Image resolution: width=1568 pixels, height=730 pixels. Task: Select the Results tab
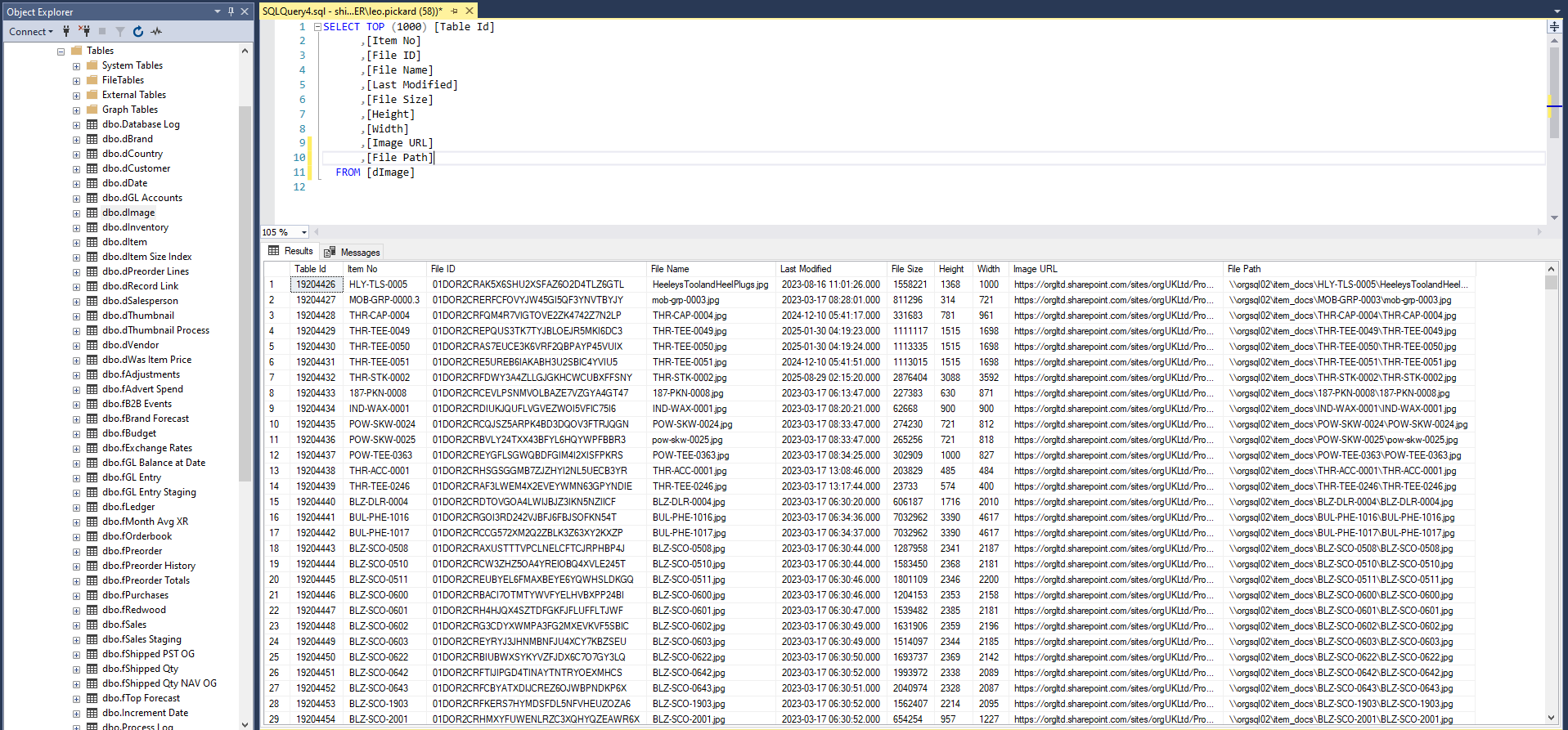291,251
